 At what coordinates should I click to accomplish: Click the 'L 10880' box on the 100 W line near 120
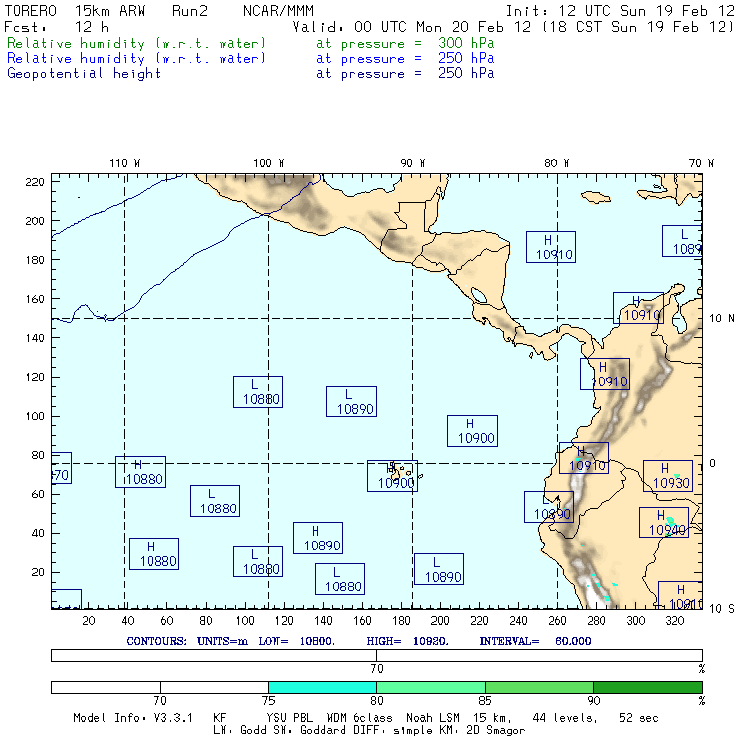click(x=258, y=392)
